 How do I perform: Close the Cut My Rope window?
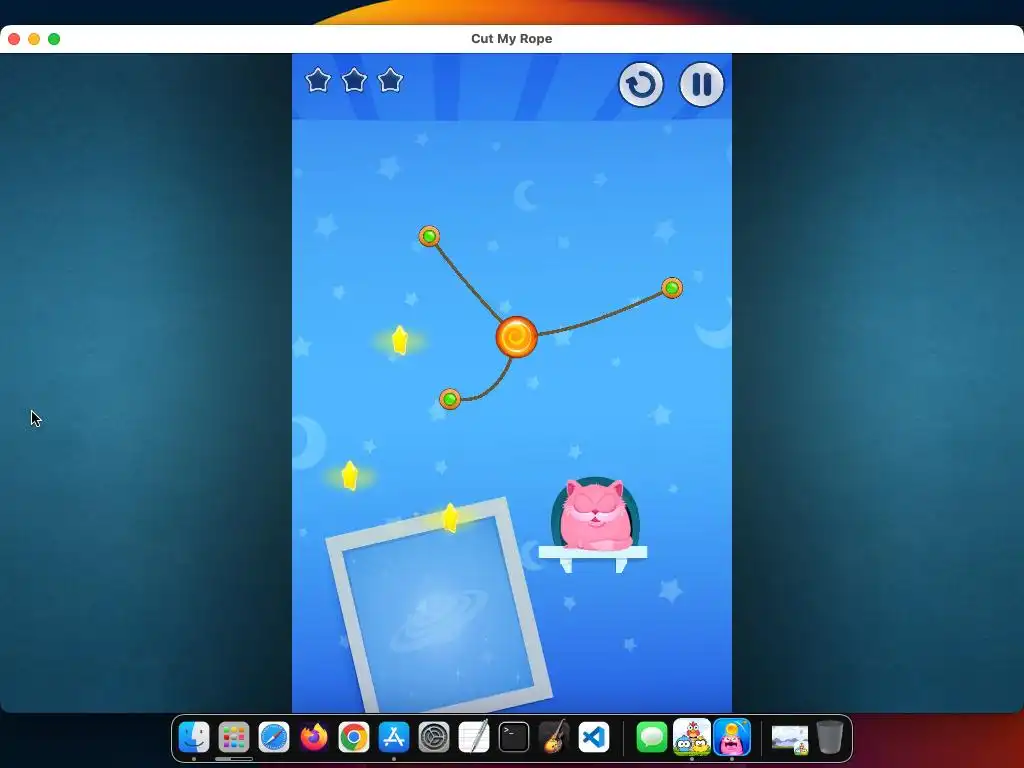(14, 39)
